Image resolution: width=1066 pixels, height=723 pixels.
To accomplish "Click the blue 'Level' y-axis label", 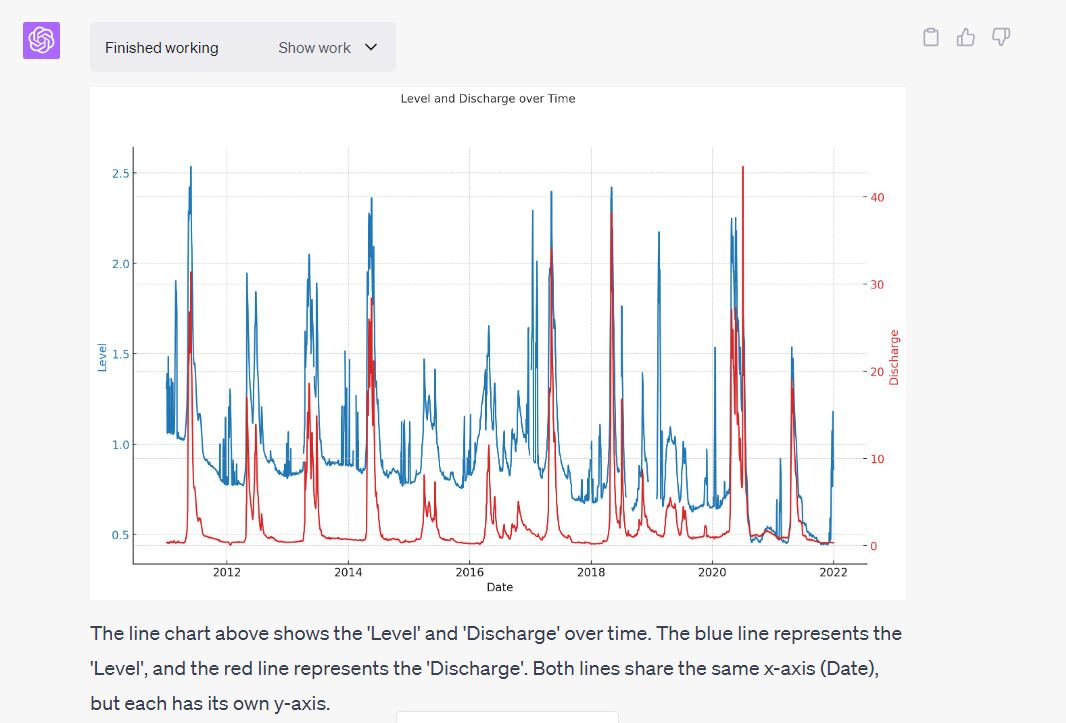I will [x=102, y=357].
